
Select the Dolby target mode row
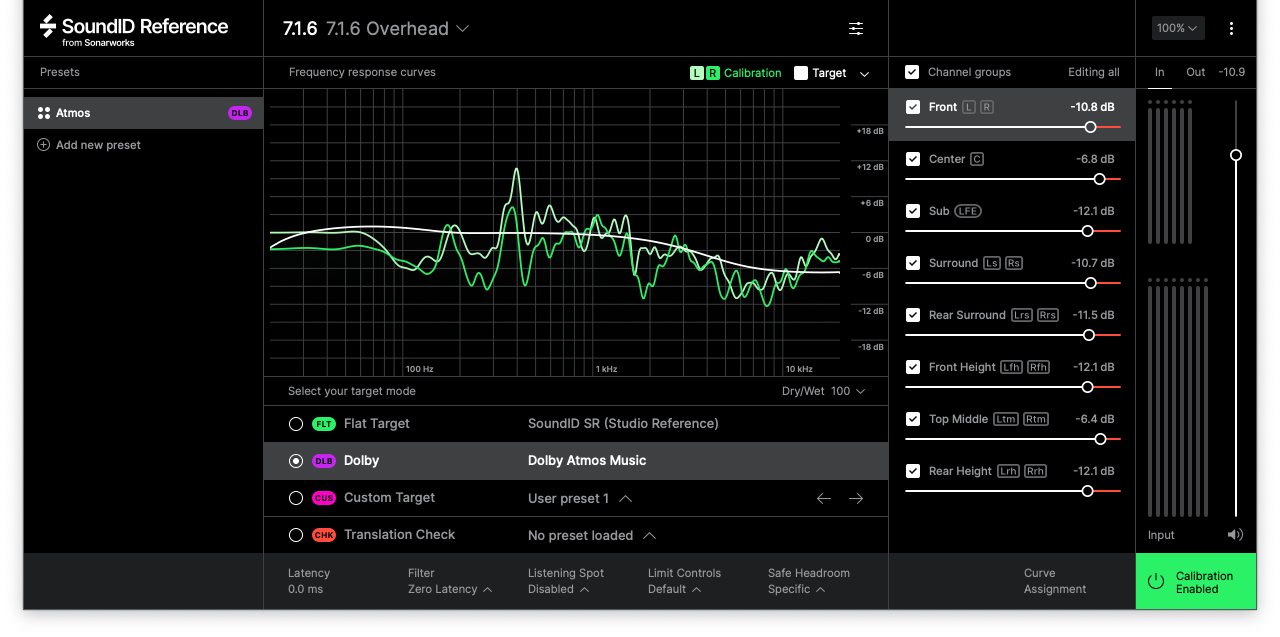tap(576, 461)
